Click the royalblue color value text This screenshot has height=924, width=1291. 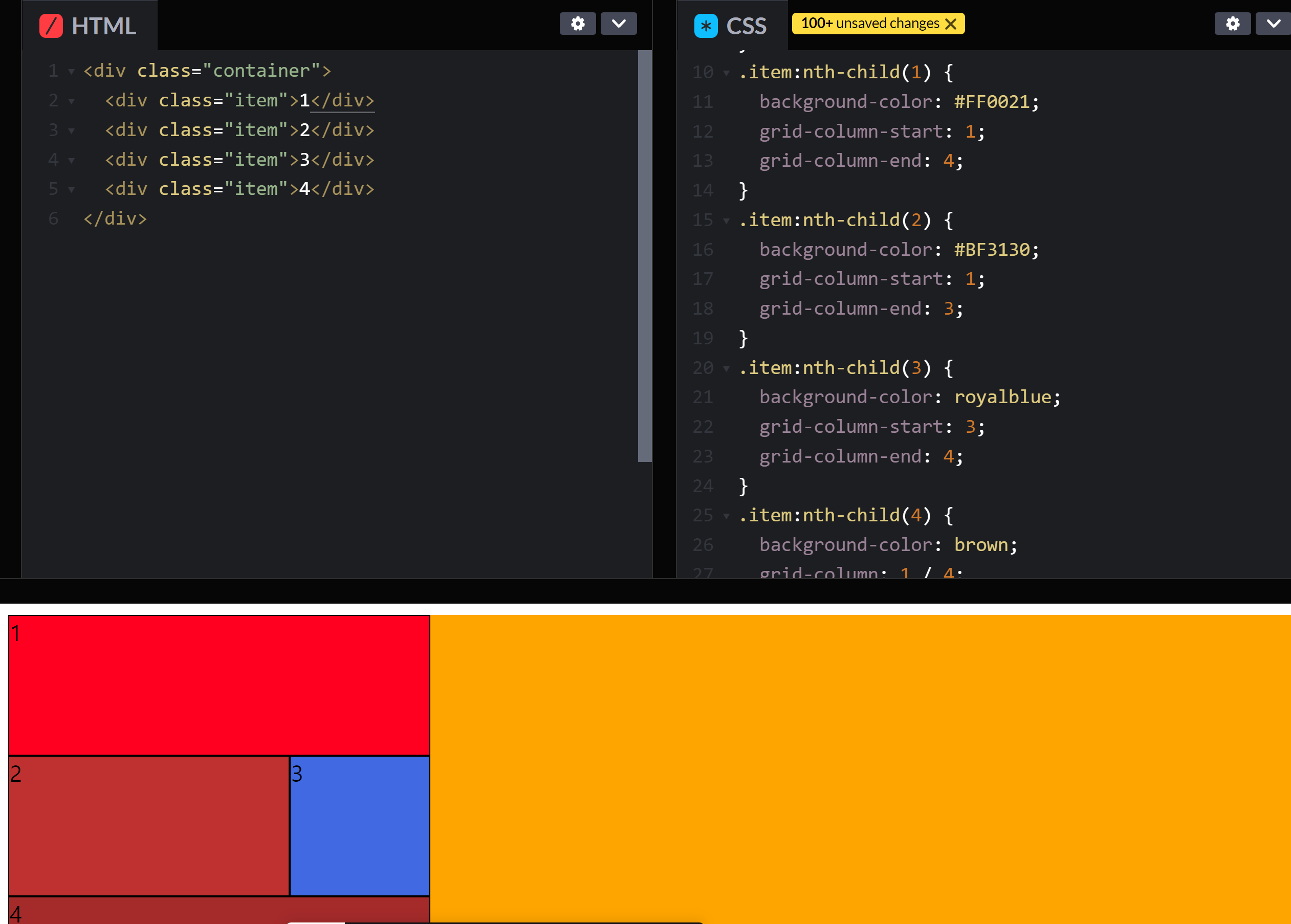tap(1002, 397)
